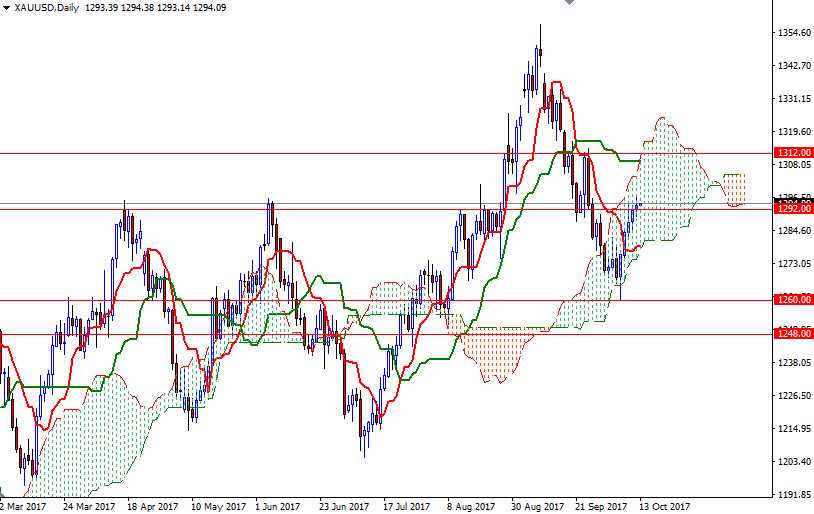Viewport: 814px width, 514px height.
Task: Click the 1354.60 price axis value
Action: pos(794,33)
